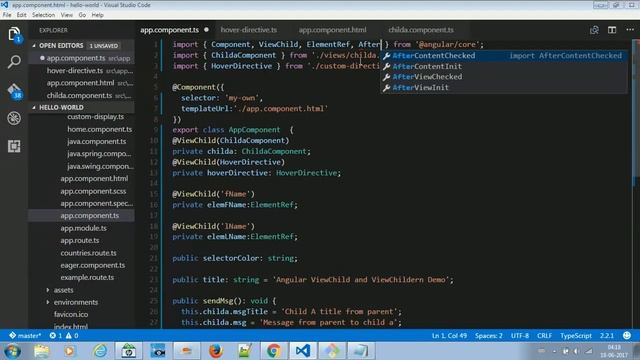Click TypeScript version 2.2.1
This screenshot has height=360, width=640.
[607, 336]
